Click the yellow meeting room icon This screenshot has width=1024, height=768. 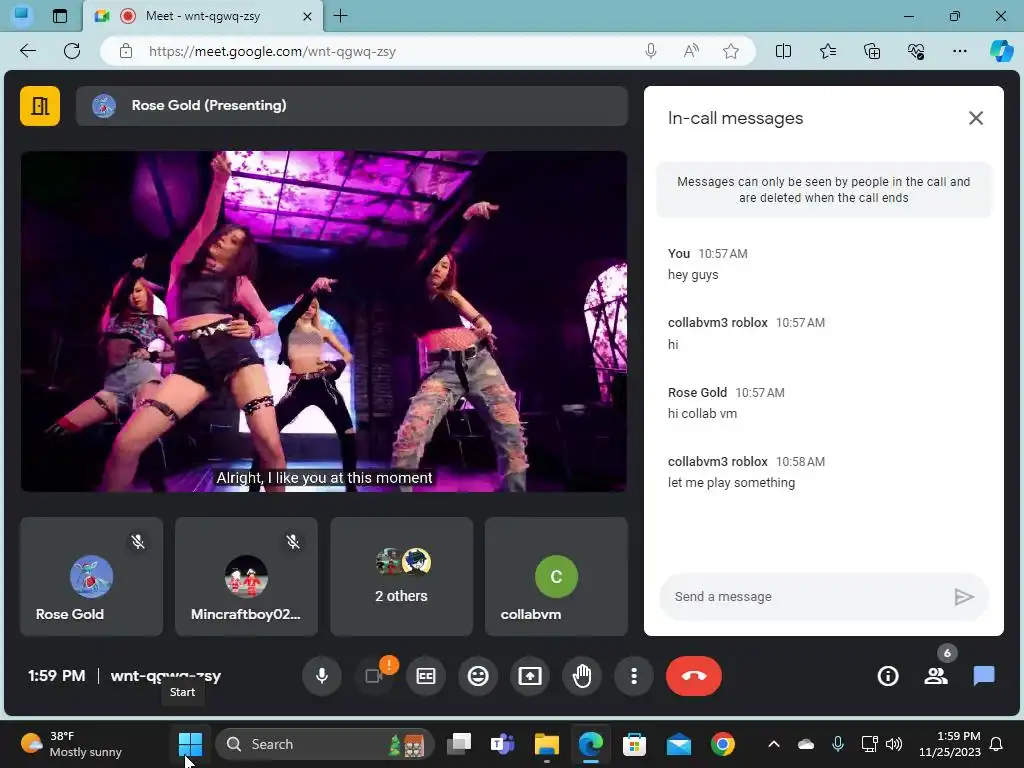coord(40,106)
